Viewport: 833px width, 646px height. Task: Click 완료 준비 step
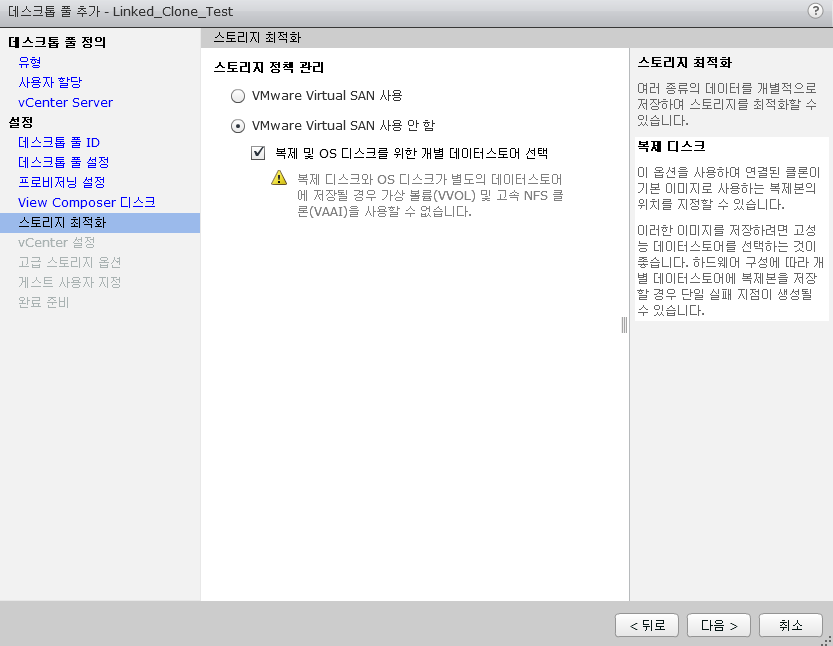(x=44, y=302)
